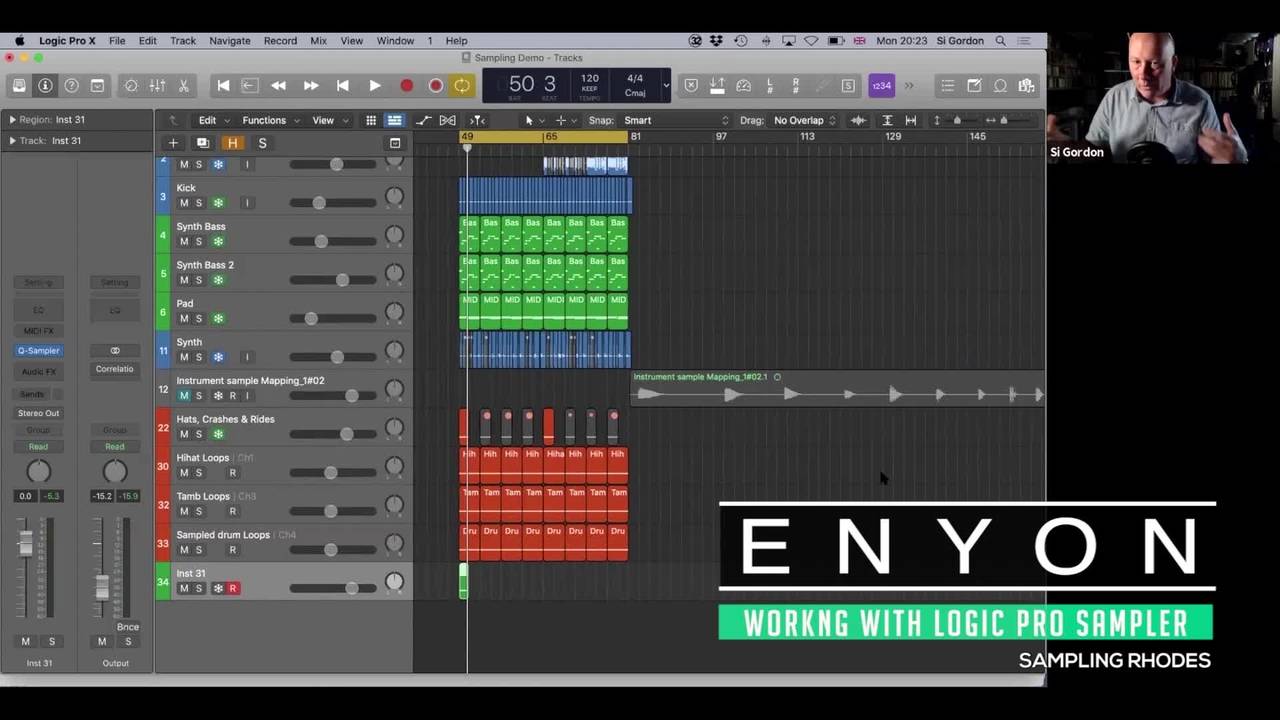Expand the Region: Inst 31 disclosure triangle
The image size is (1280, 720).
pyautogui.click(x=12, y=119)
